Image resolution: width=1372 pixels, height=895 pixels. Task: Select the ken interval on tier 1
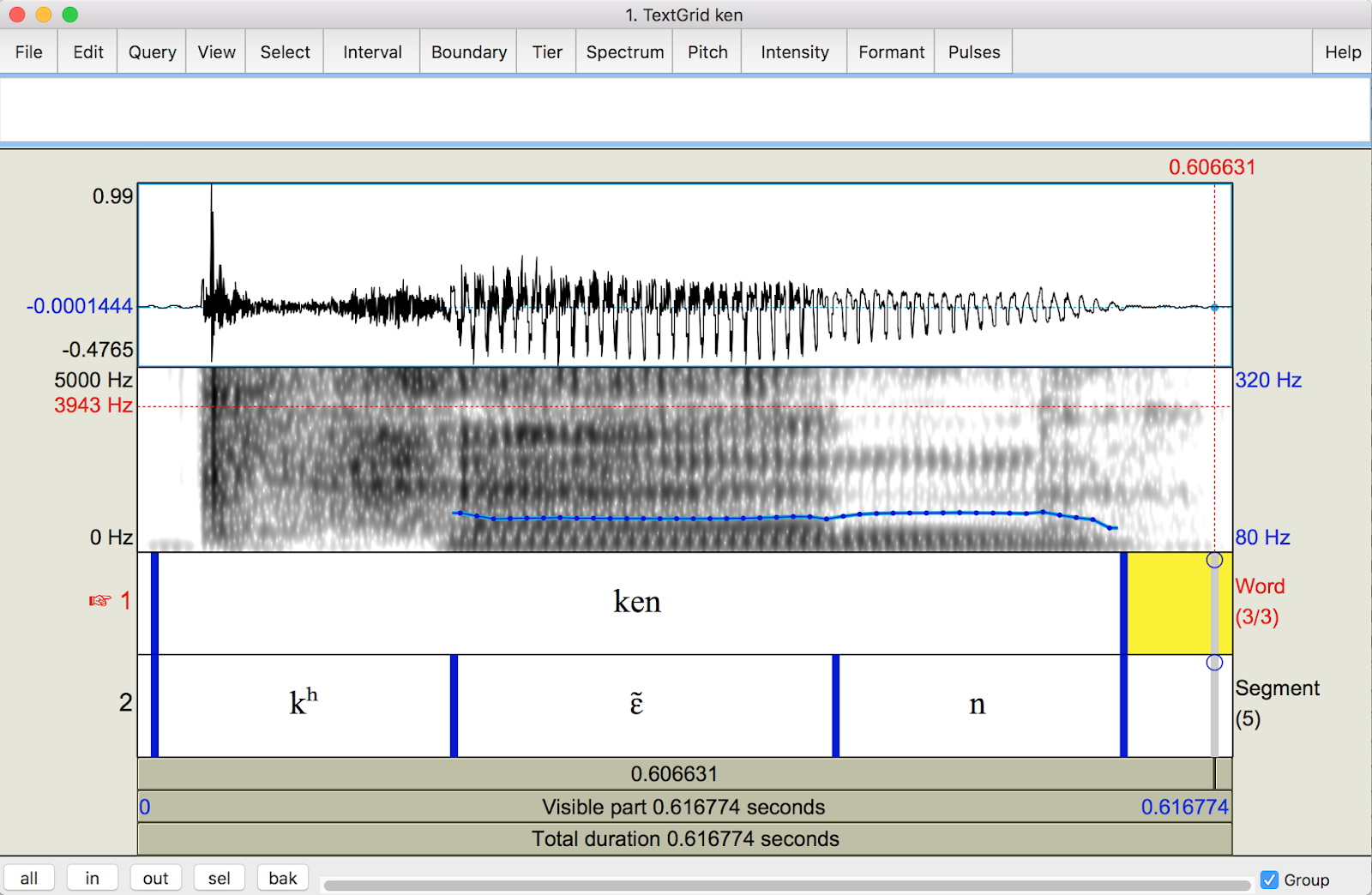coord(636,601)
